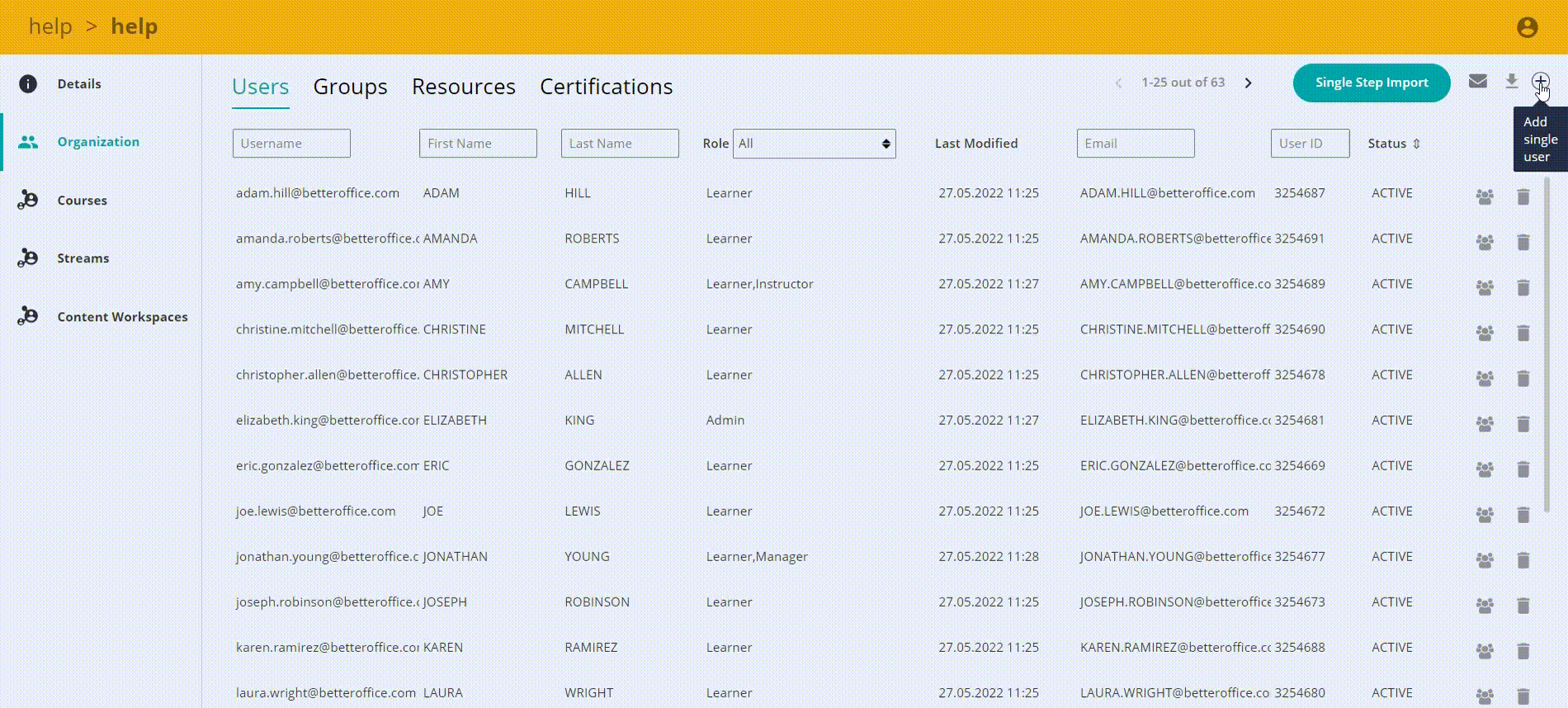The image size is (1568, 708).
Task: Click the envelope mail icon
Action: click(x=1478, y=81)
